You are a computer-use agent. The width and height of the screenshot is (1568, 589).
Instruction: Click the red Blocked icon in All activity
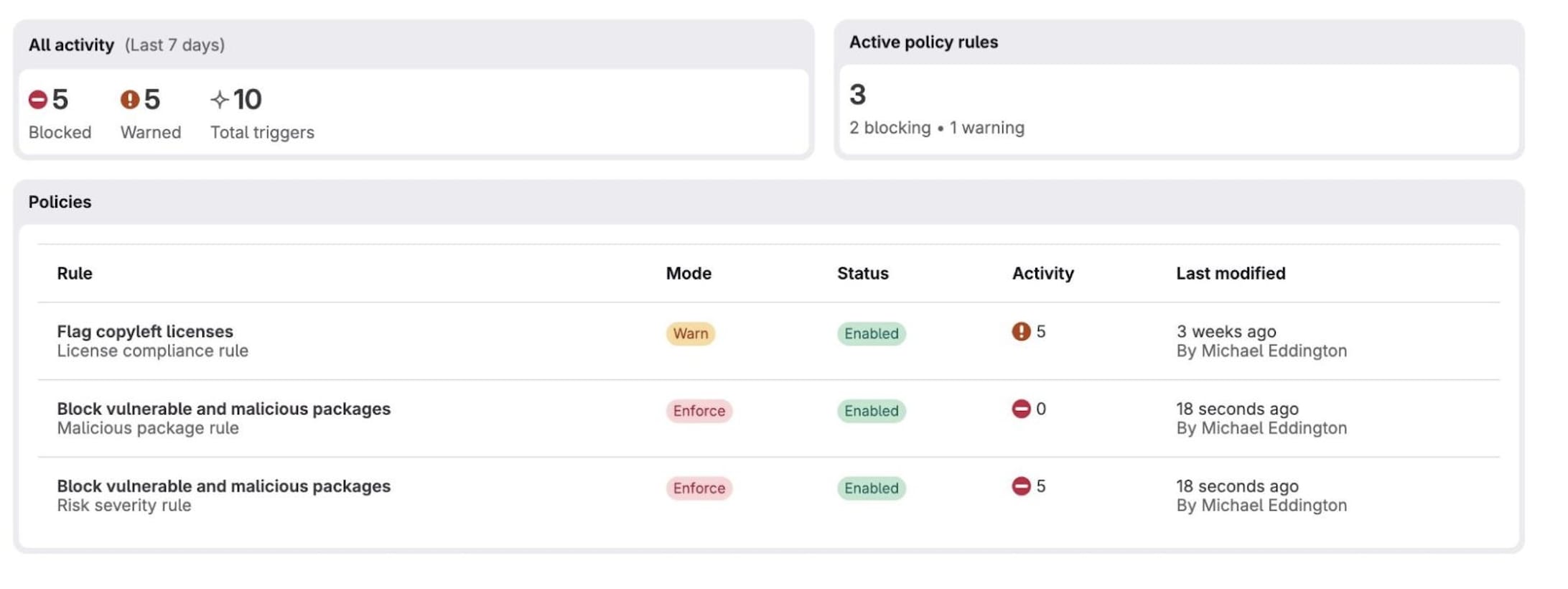point(38,99)
